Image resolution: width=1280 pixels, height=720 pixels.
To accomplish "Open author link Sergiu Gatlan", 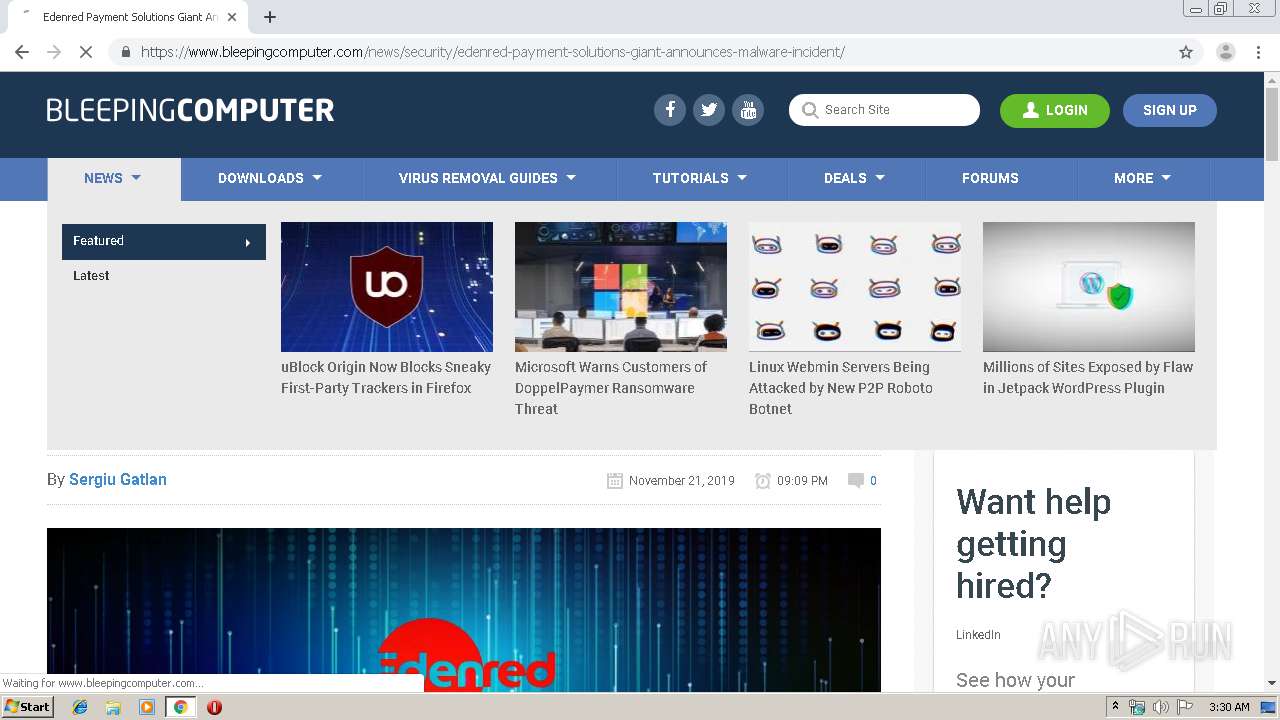I will click(118, 480).
